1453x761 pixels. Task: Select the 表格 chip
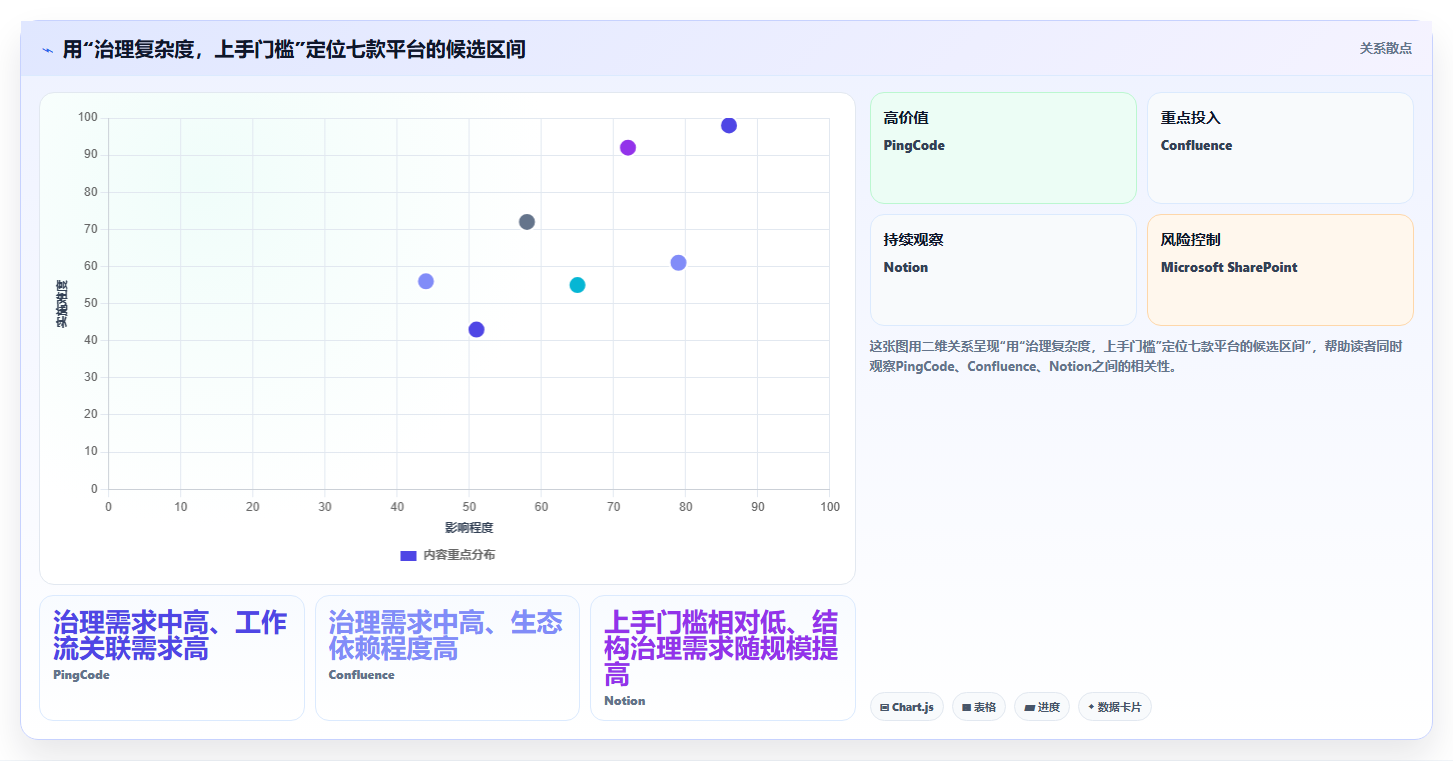(x=979, y=707)
